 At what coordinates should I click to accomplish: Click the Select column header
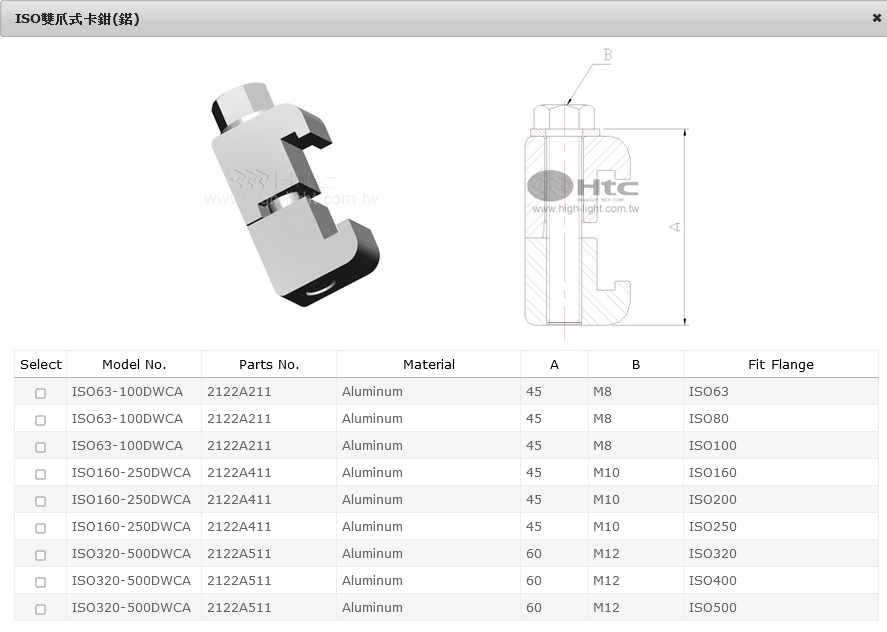point(41,365)
